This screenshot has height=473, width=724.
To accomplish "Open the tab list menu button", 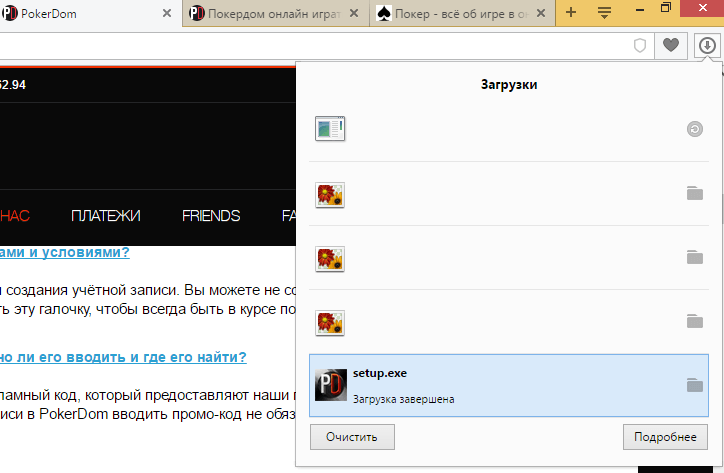I will pos(604,12).
